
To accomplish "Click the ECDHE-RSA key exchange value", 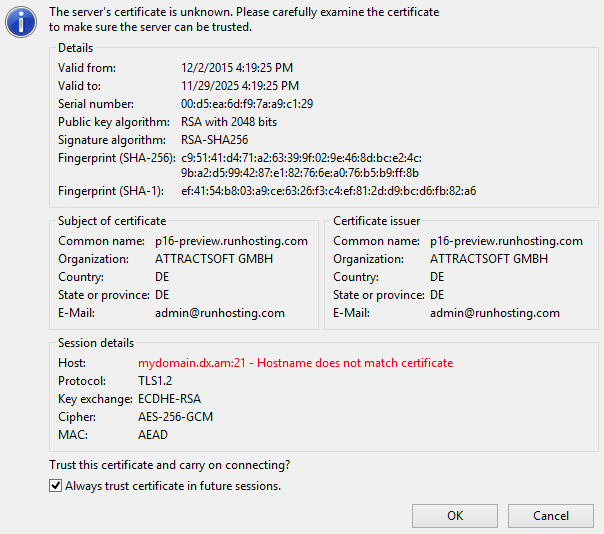I will (x=172, y=399).
